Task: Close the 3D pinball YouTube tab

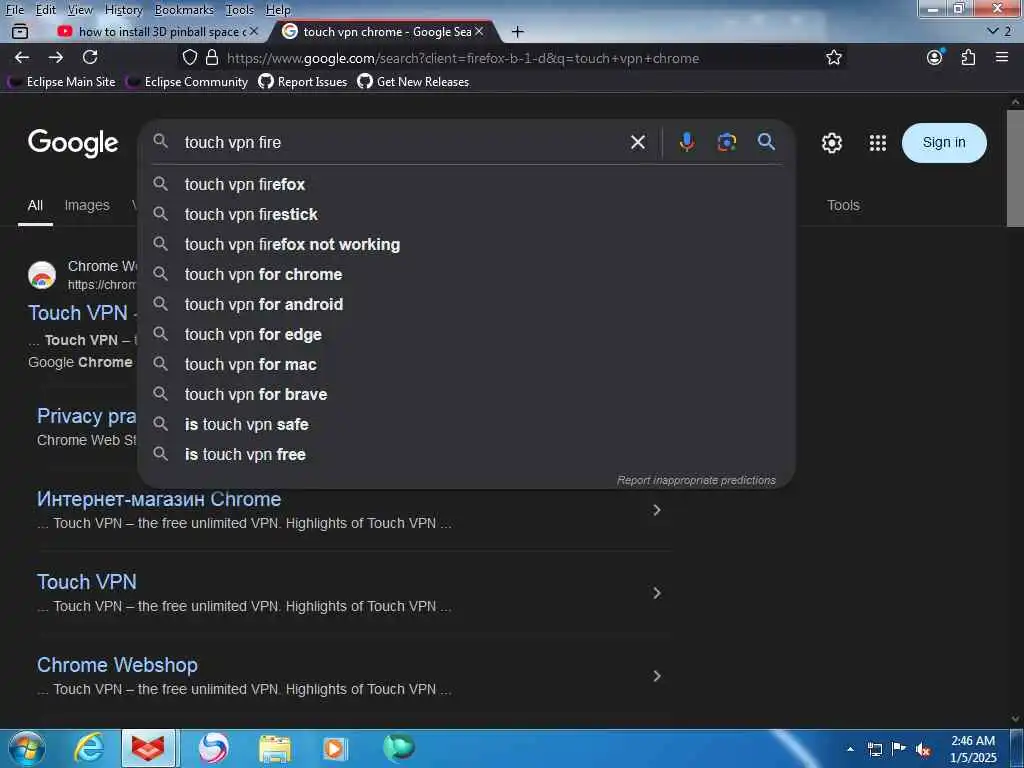Action: click(254, 31)
